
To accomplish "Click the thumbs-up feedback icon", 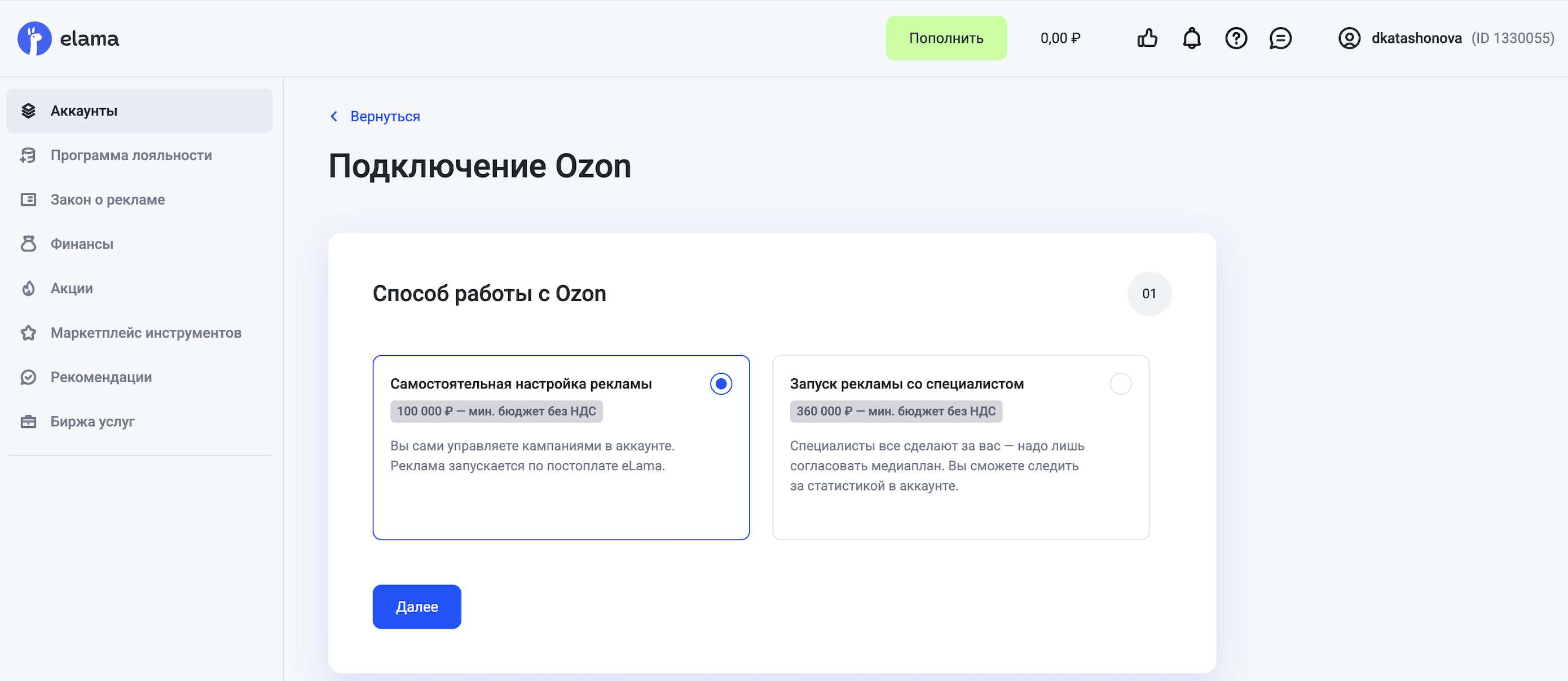I will click(1147, 38).
